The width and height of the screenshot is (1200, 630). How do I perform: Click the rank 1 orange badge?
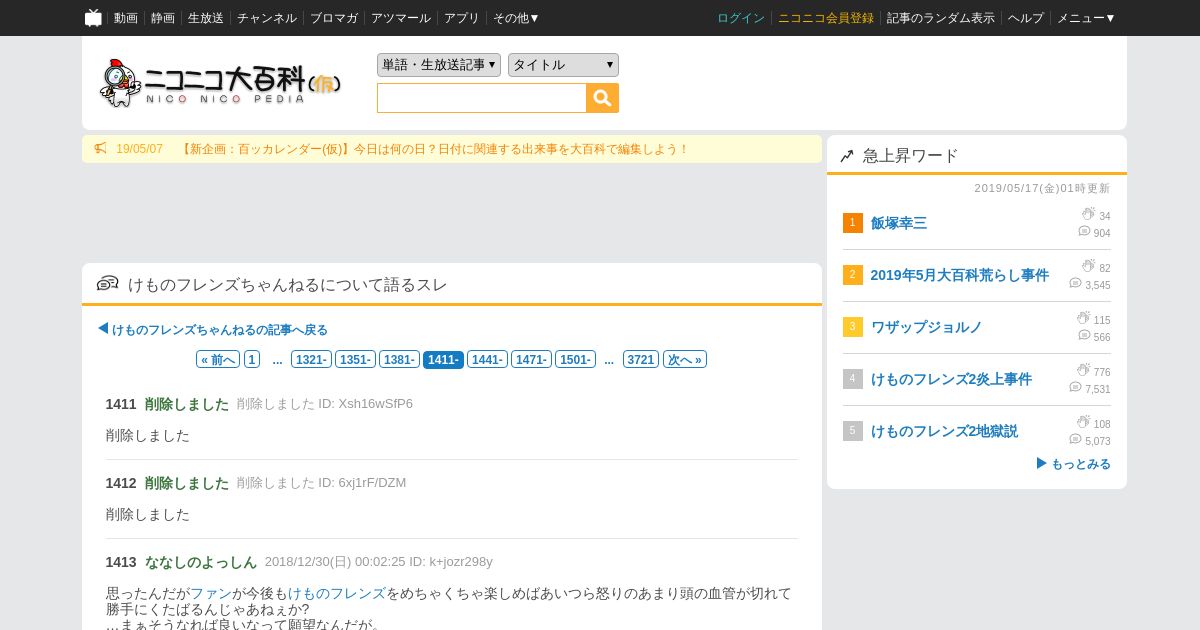(x=852, y=223)
